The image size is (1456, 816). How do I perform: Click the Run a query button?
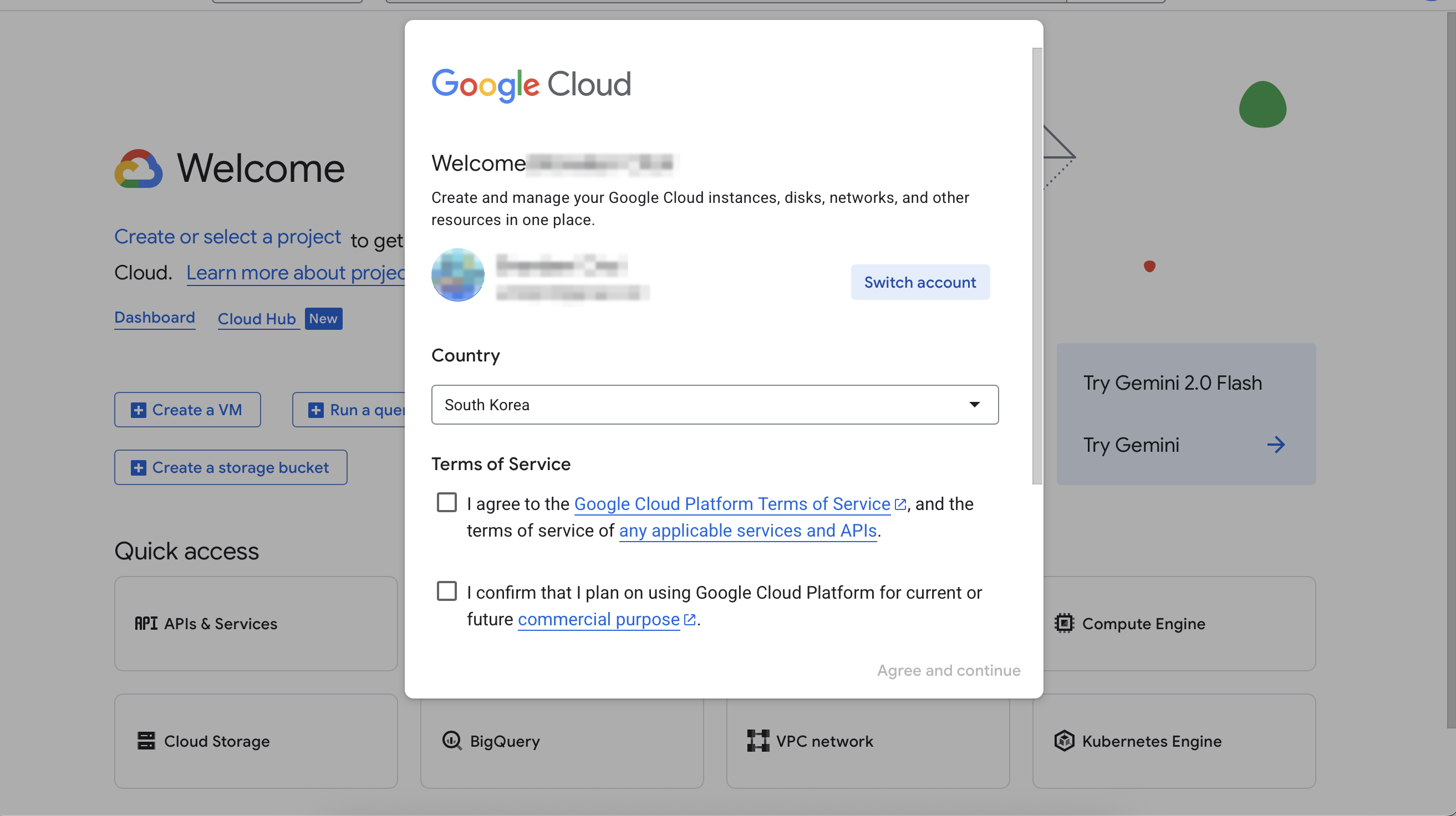point(349,410)
